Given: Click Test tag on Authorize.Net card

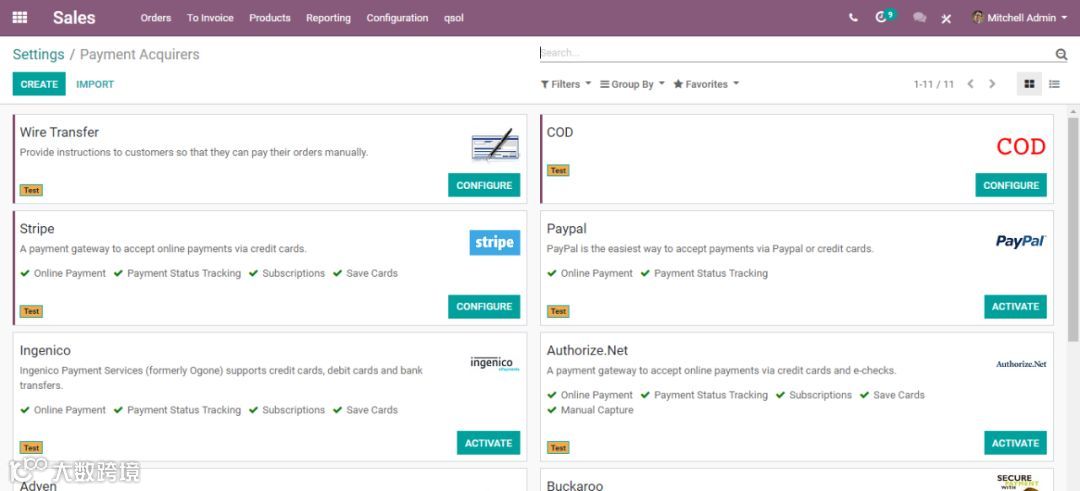Looking at the screenshot, I should (558, 448).
